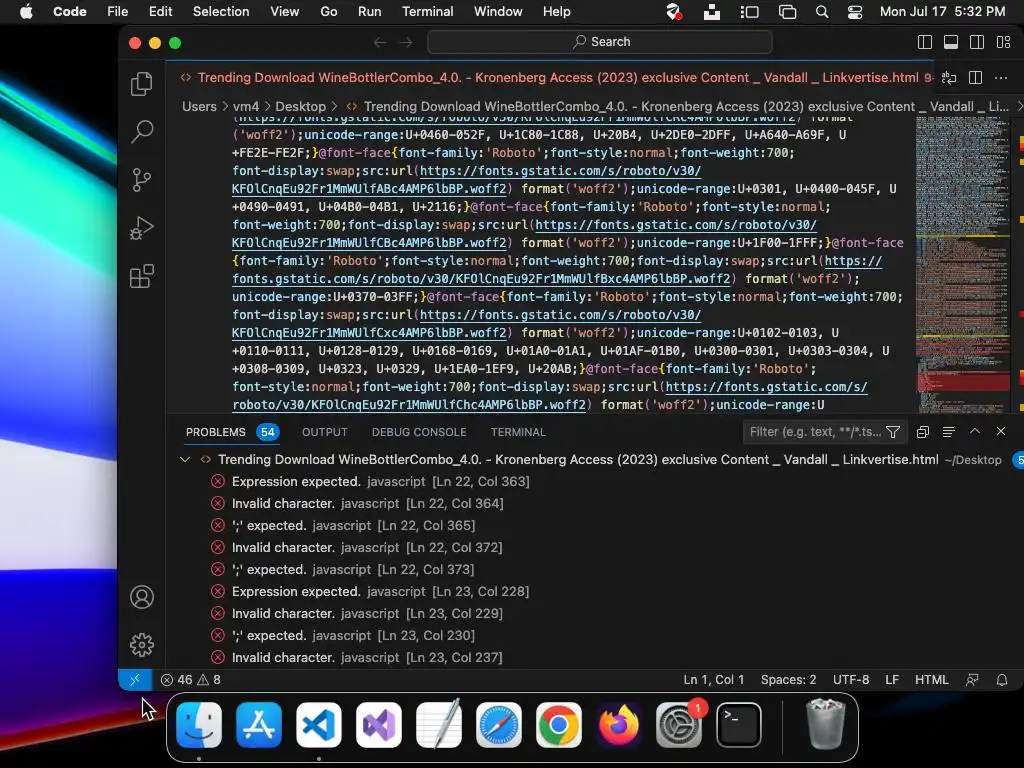
Task: Open macOS Control Center in menu bar
Action: pos(855,12)
